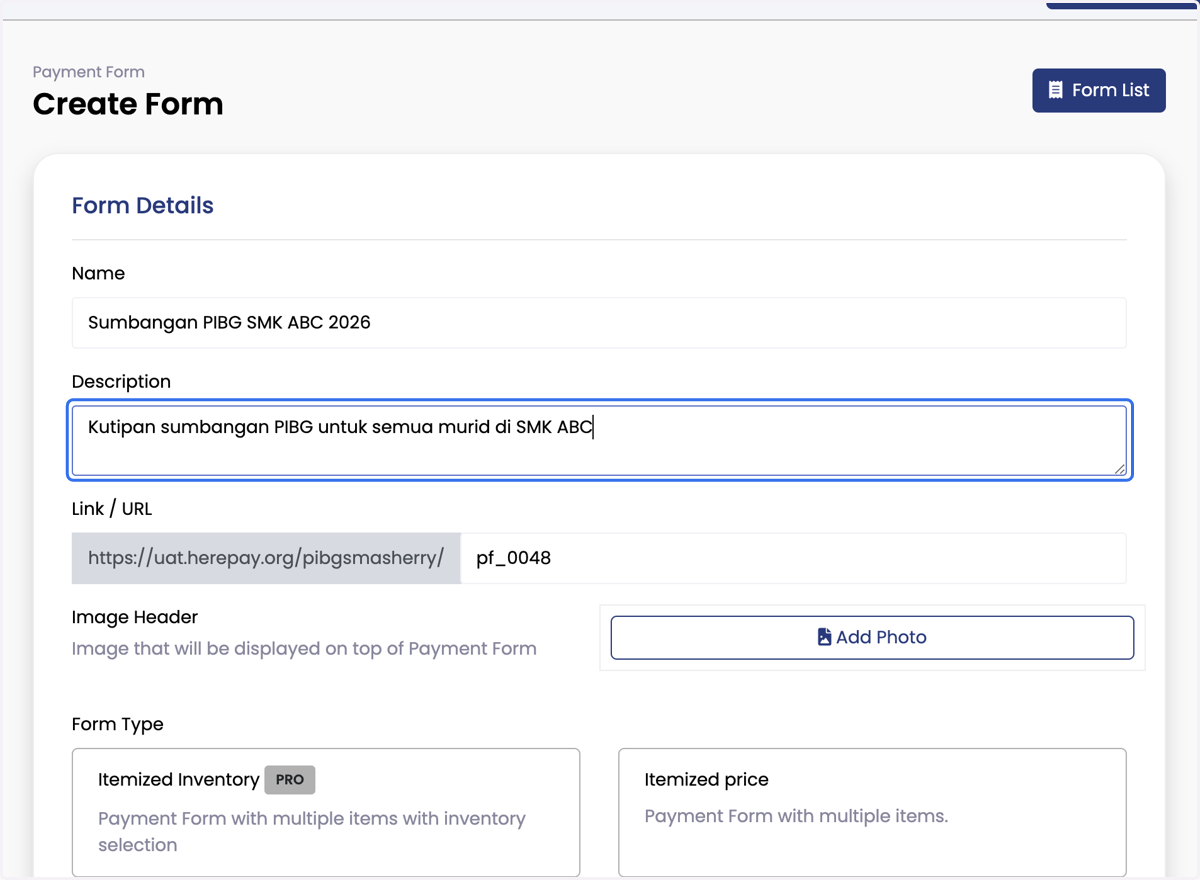The image size is (1200, 880).
Task: Click the Create Form page title
Action: pos(128,104)
